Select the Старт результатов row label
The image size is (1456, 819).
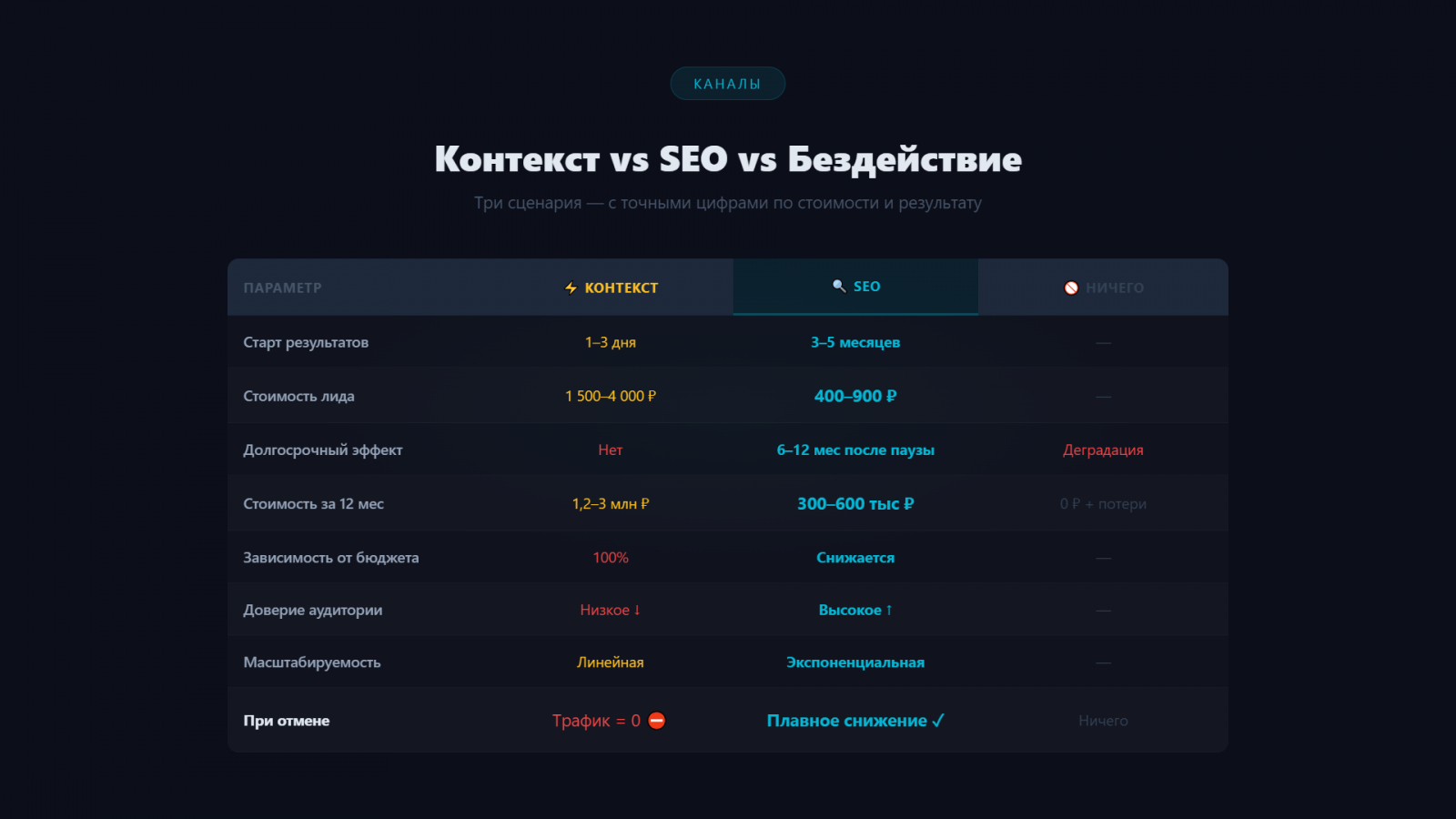coord(306,342)
